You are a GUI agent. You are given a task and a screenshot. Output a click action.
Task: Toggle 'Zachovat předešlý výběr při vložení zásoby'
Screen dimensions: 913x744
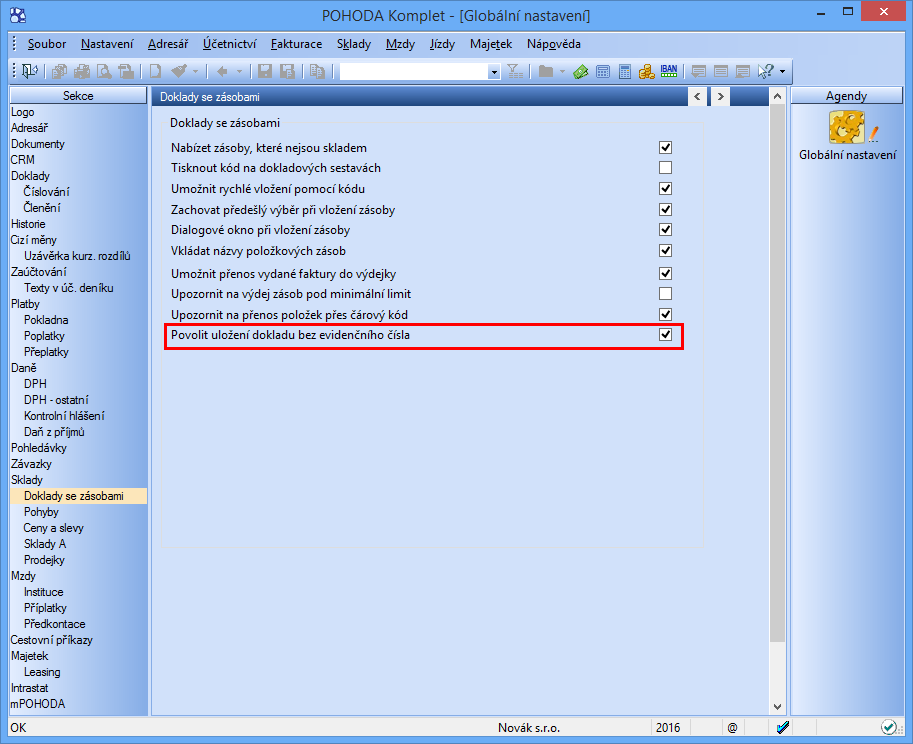click(666, 210)
